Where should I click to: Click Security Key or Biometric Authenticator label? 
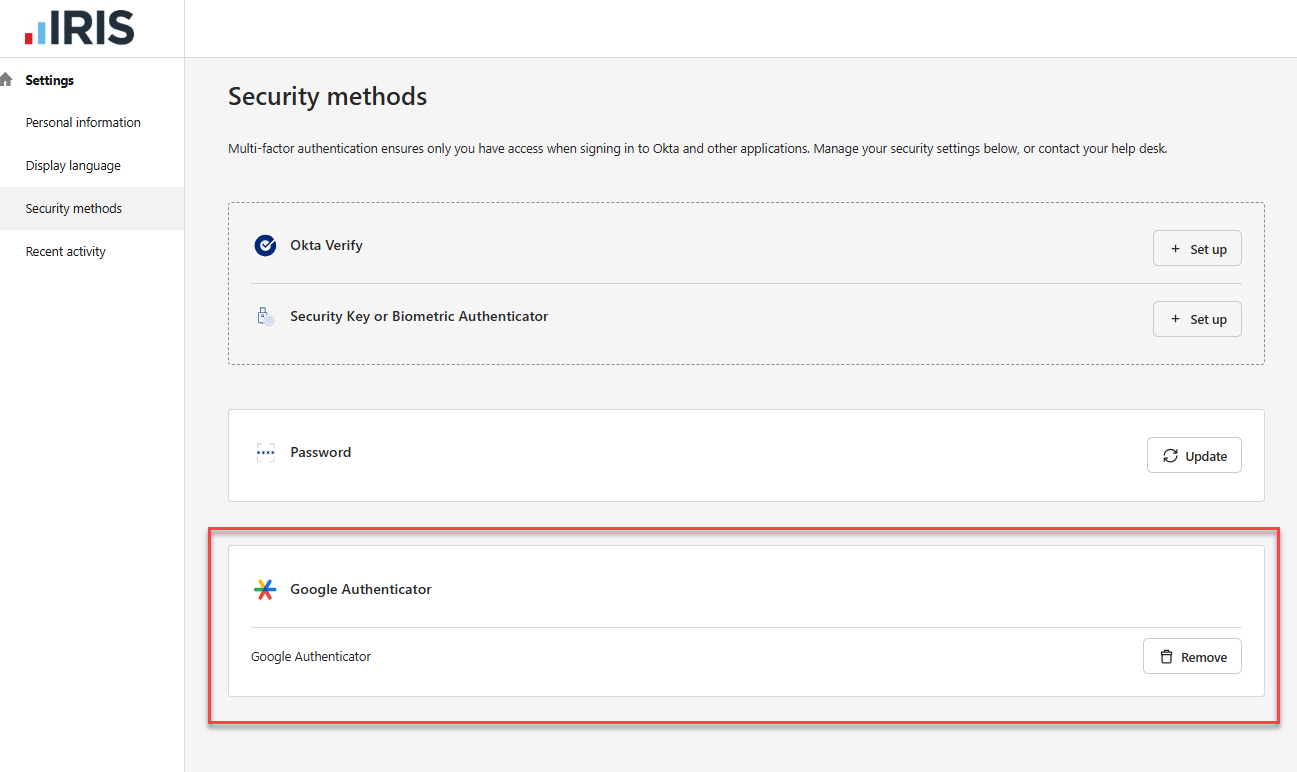pyautogui.click(x=419, y=316)
